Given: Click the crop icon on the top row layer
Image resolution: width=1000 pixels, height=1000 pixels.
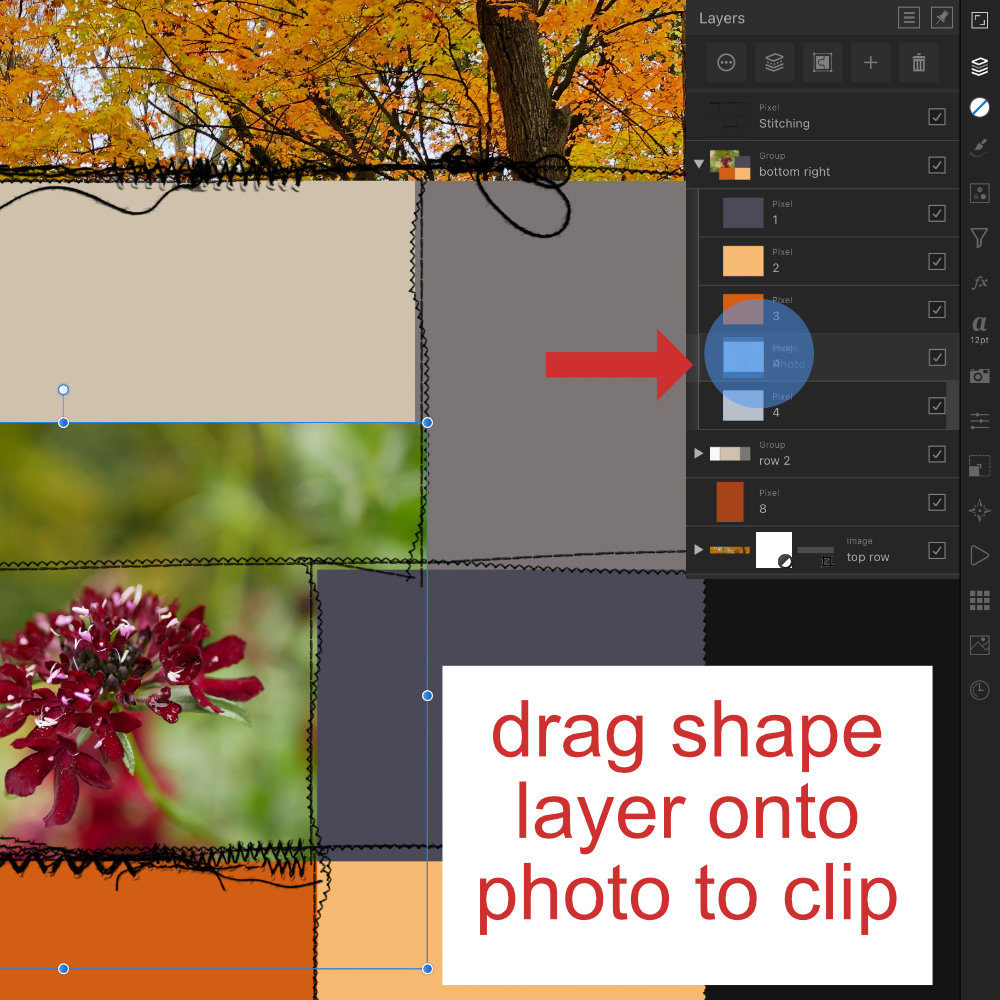Looking at the screenshot, I should pos(827,561).
